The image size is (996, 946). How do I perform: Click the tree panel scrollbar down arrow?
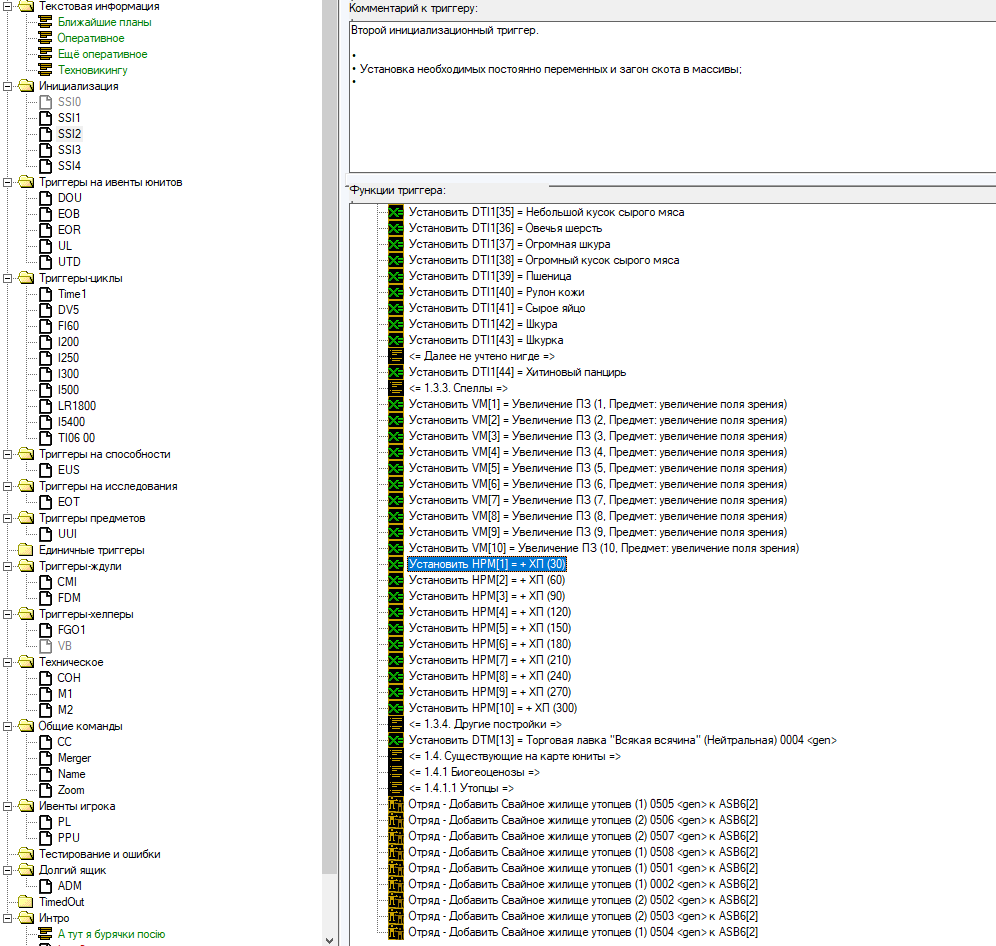pyautogui.click(x=329, y=940)
